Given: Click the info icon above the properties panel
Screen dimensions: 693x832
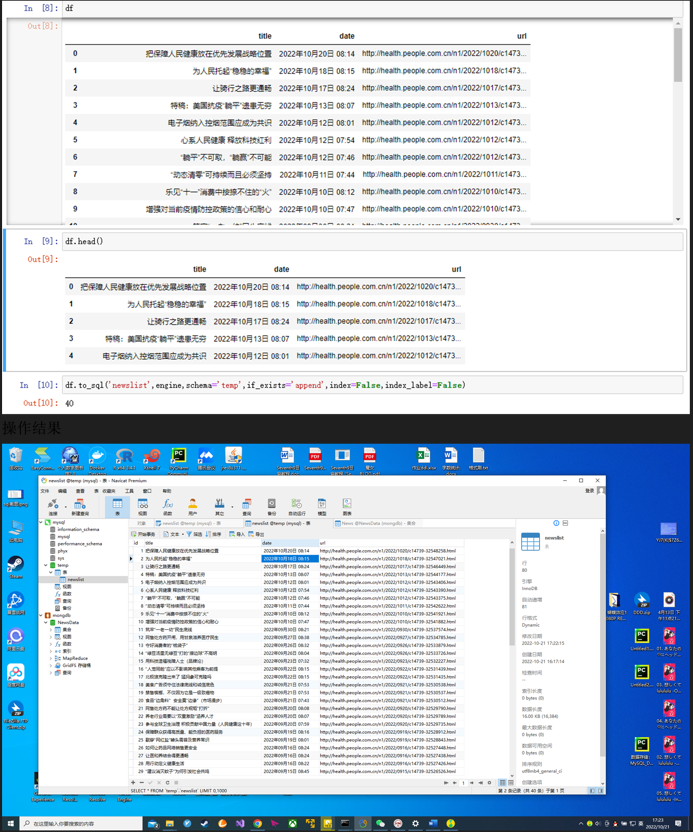Looking at the screenshot, I should (x=556, y=523).
